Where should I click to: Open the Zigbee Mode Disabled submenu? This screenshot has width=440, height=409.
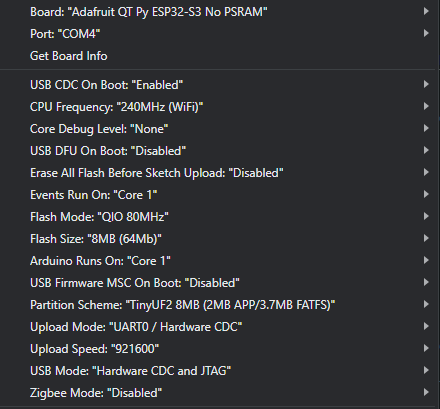point(218,393)
